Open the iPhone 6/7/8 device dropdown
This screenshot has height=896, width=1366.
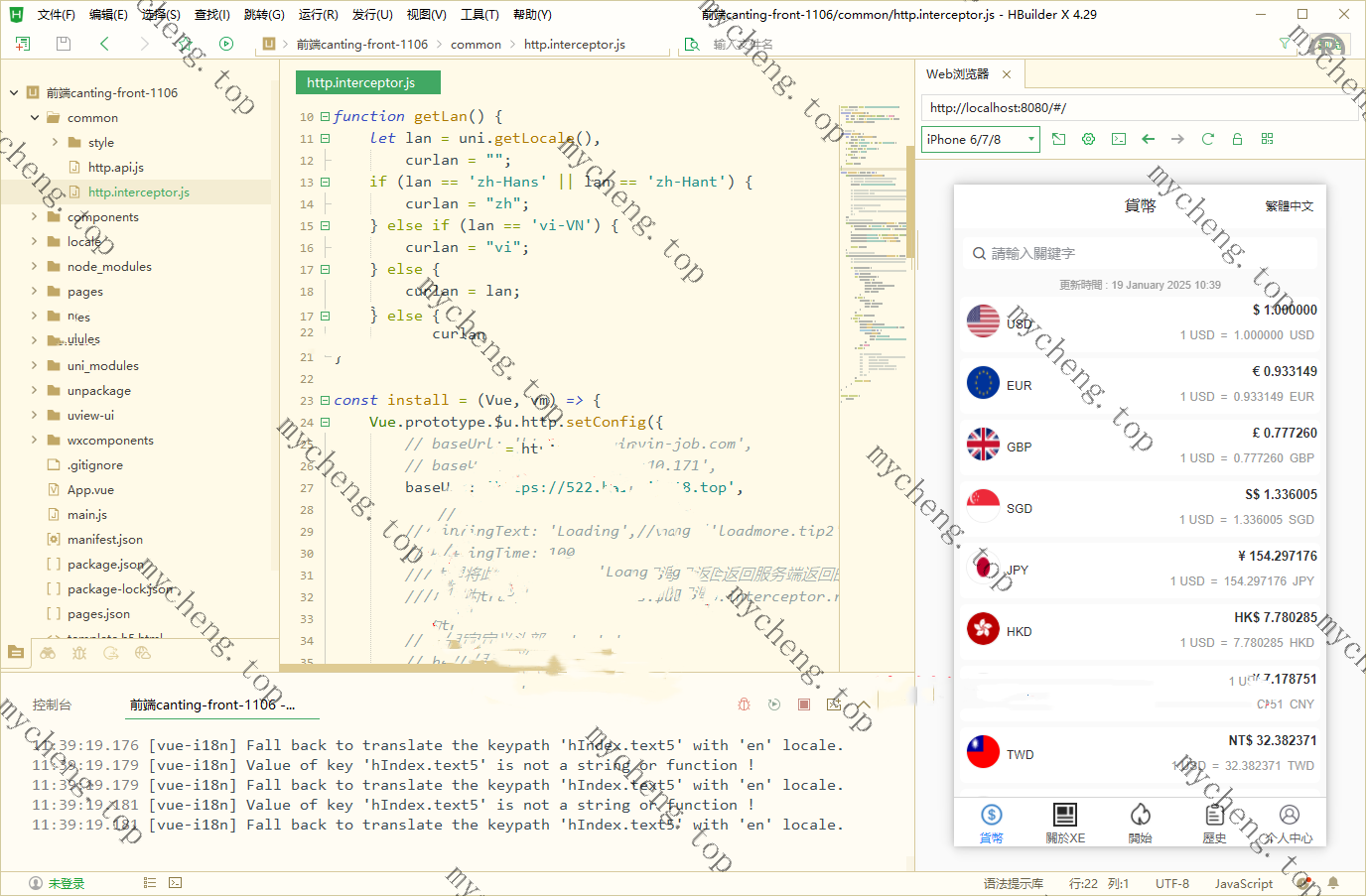[980, 139]
